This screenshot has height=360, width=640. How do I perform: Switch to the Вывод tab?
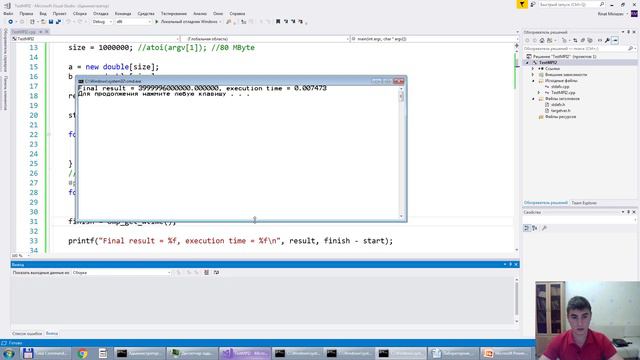pos(51,333)
